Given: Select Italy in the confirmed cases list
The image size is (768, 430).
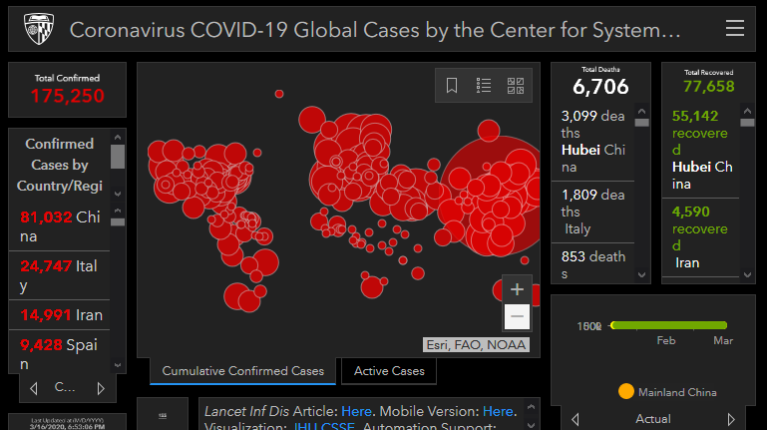Looking at the screenshot, I should [60, 276].
